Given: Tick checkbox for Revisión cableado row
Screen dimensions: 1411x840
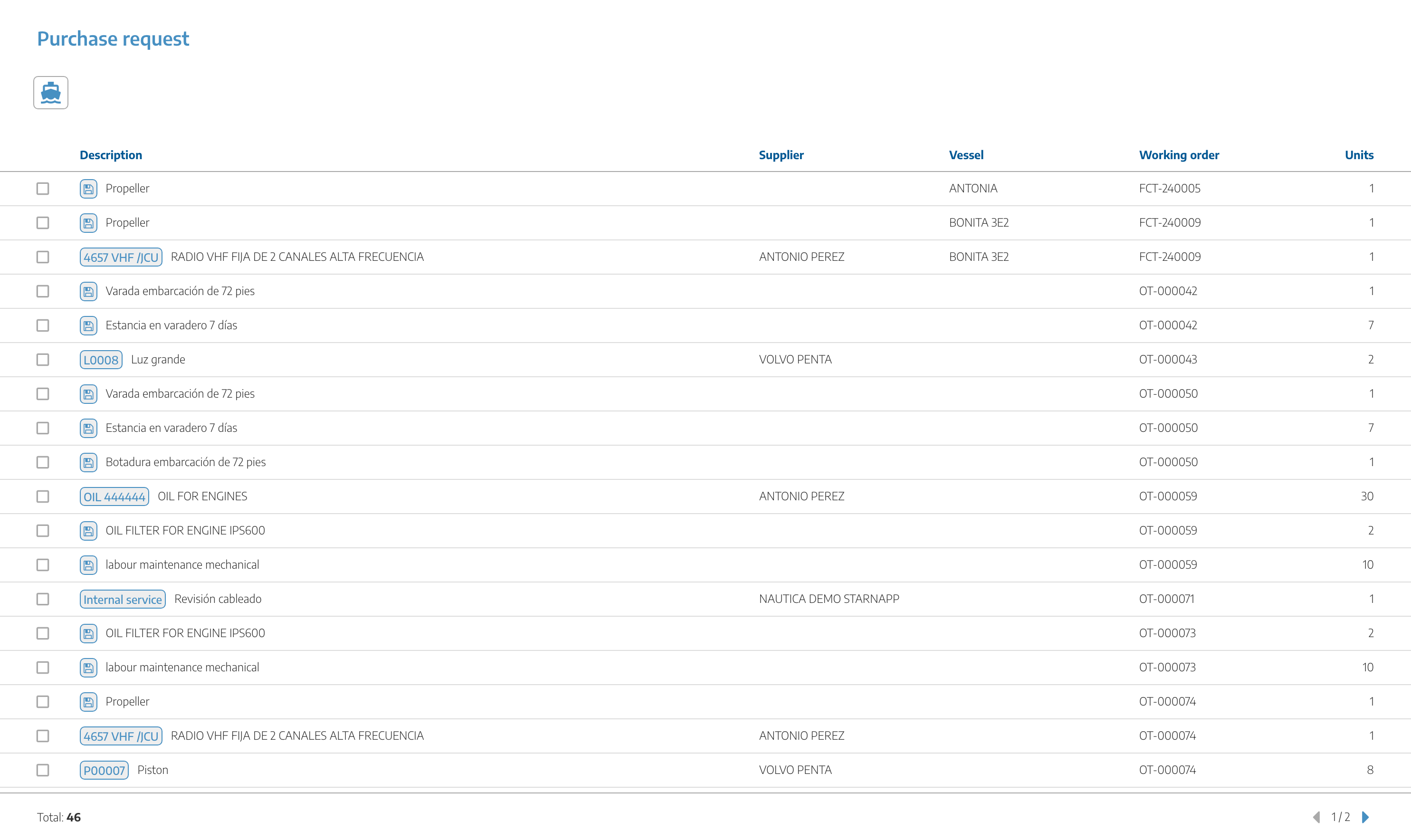Looking at the screenshot, I should click(x=43, y=599).
